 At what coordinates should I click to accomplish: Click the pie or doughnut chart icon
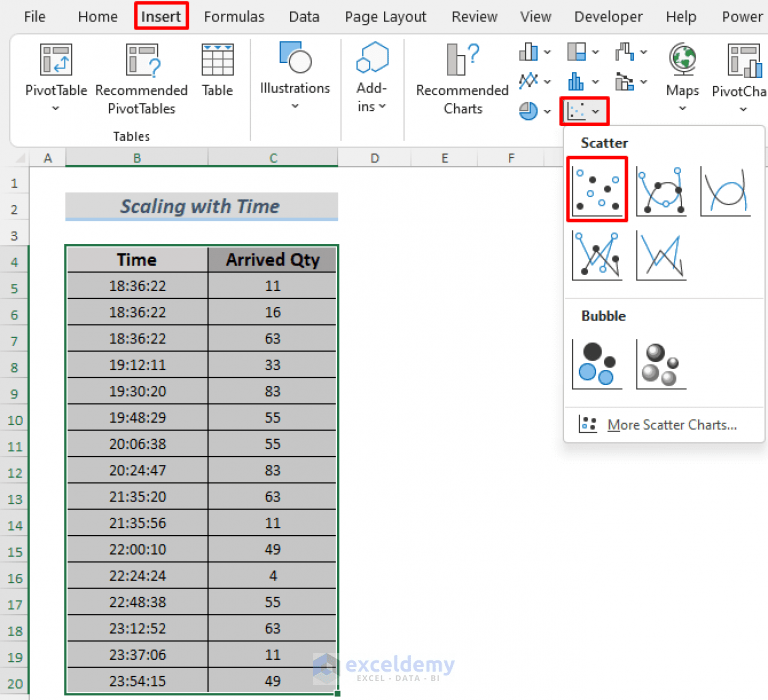(x=528, y=111)
